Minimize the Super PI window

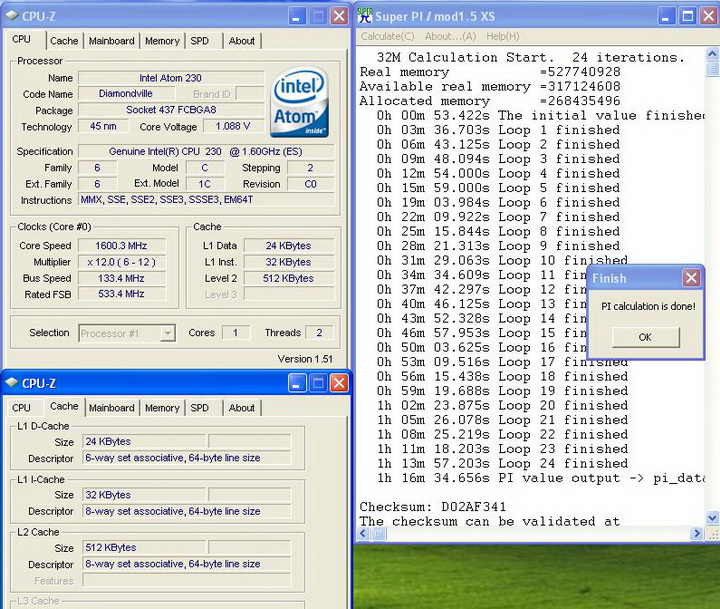(x=666, y=16)
